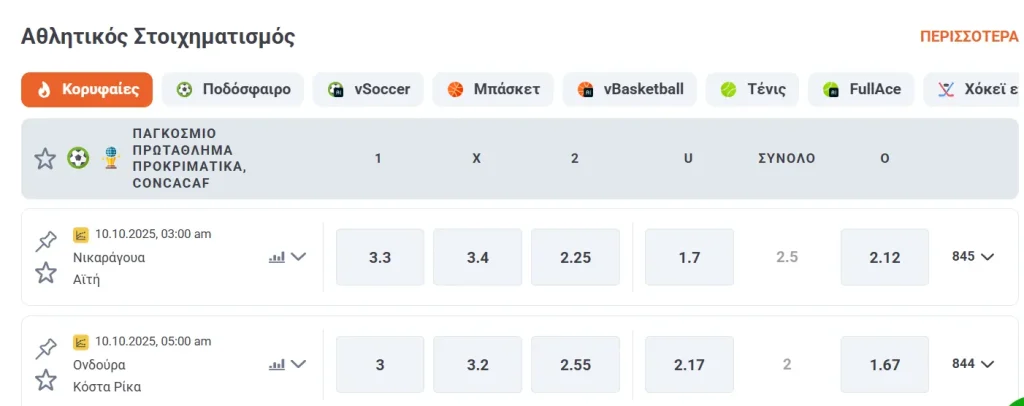The image size is (1024, 406).
Task: Open the Μπάσκετ sport tab
Action: 493,89
